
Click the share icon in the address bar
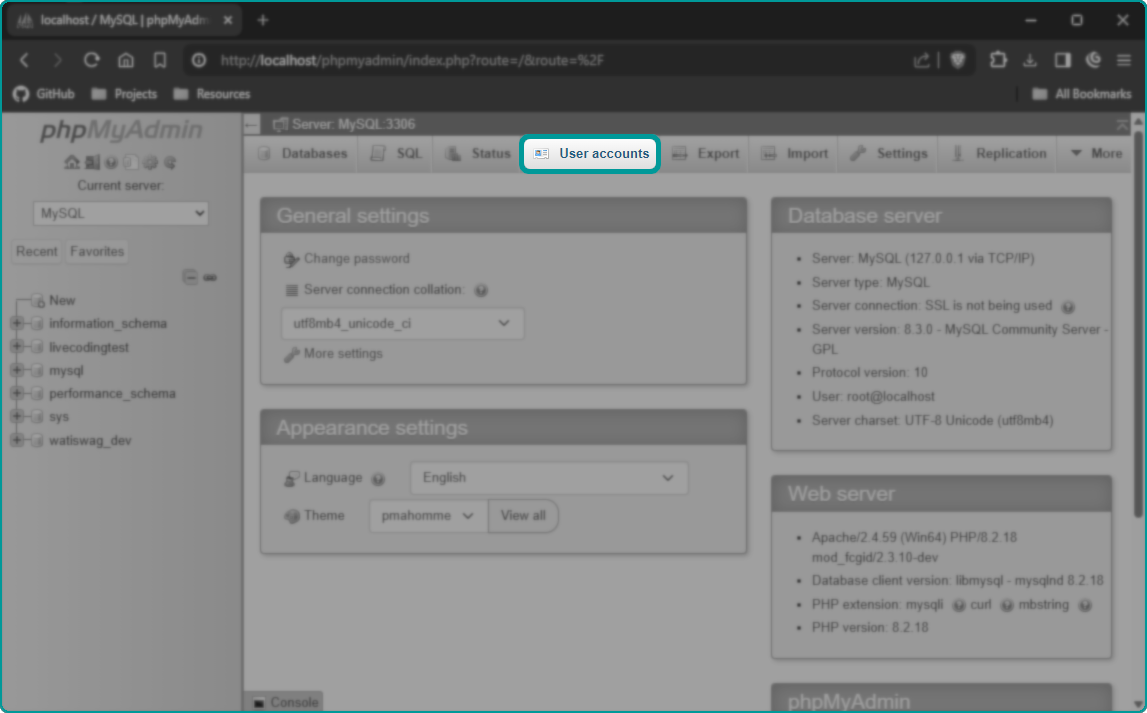pos(922,60)
